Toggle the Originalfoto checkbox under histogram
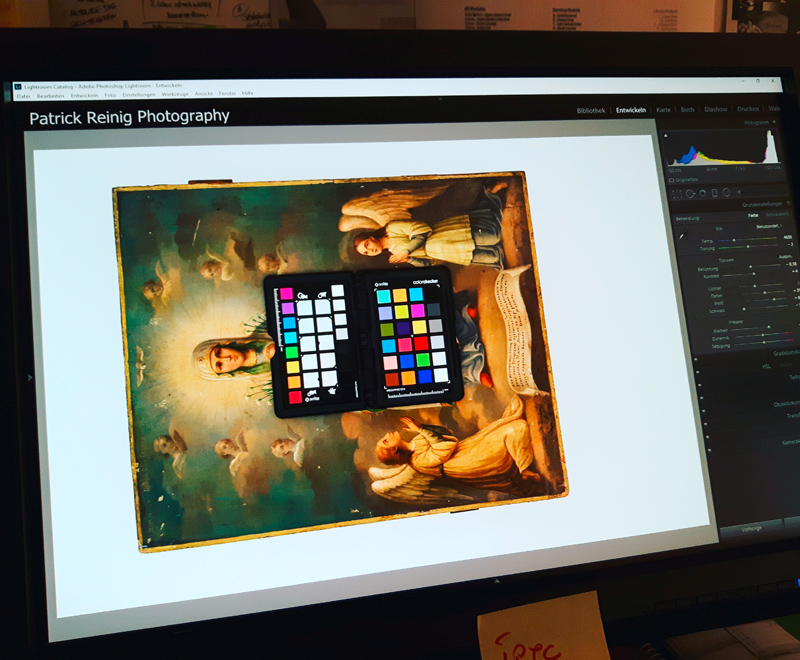Image resolution: width=800 pixels, height=660 pixels. click(x=673, y=180)
